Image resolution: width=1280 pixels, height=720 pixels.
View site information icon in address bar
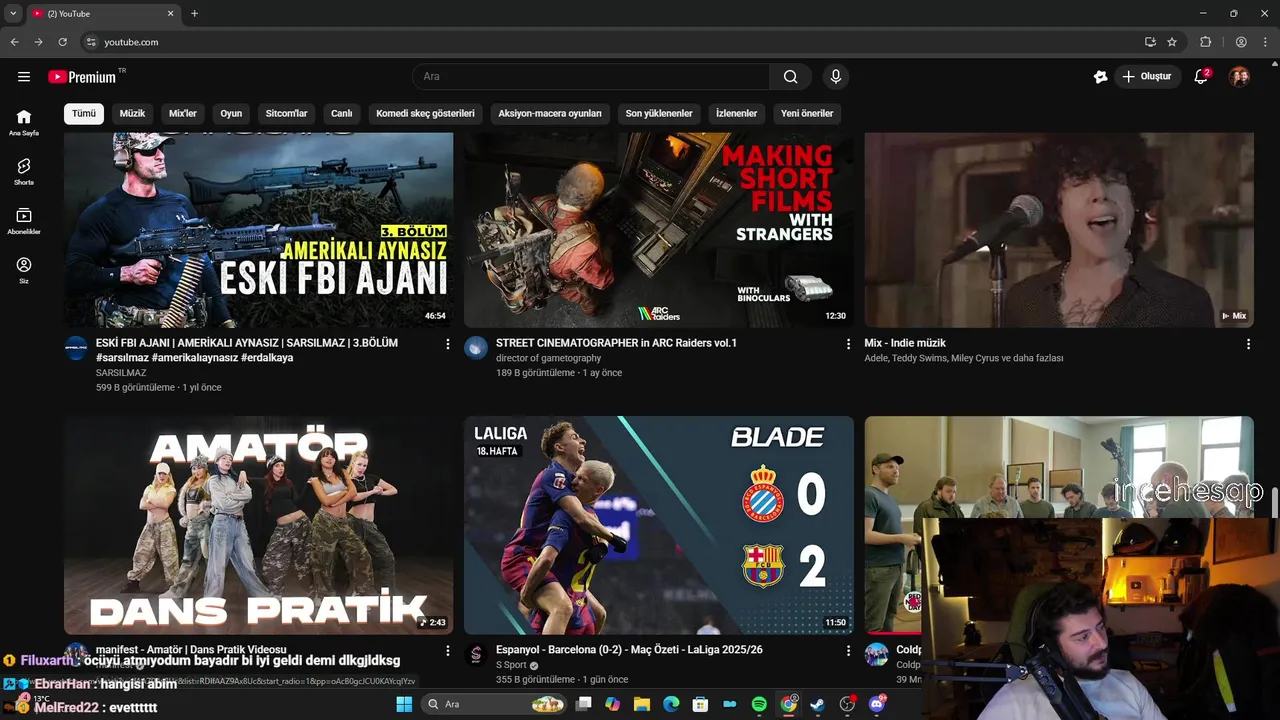[x=90, y=42]
